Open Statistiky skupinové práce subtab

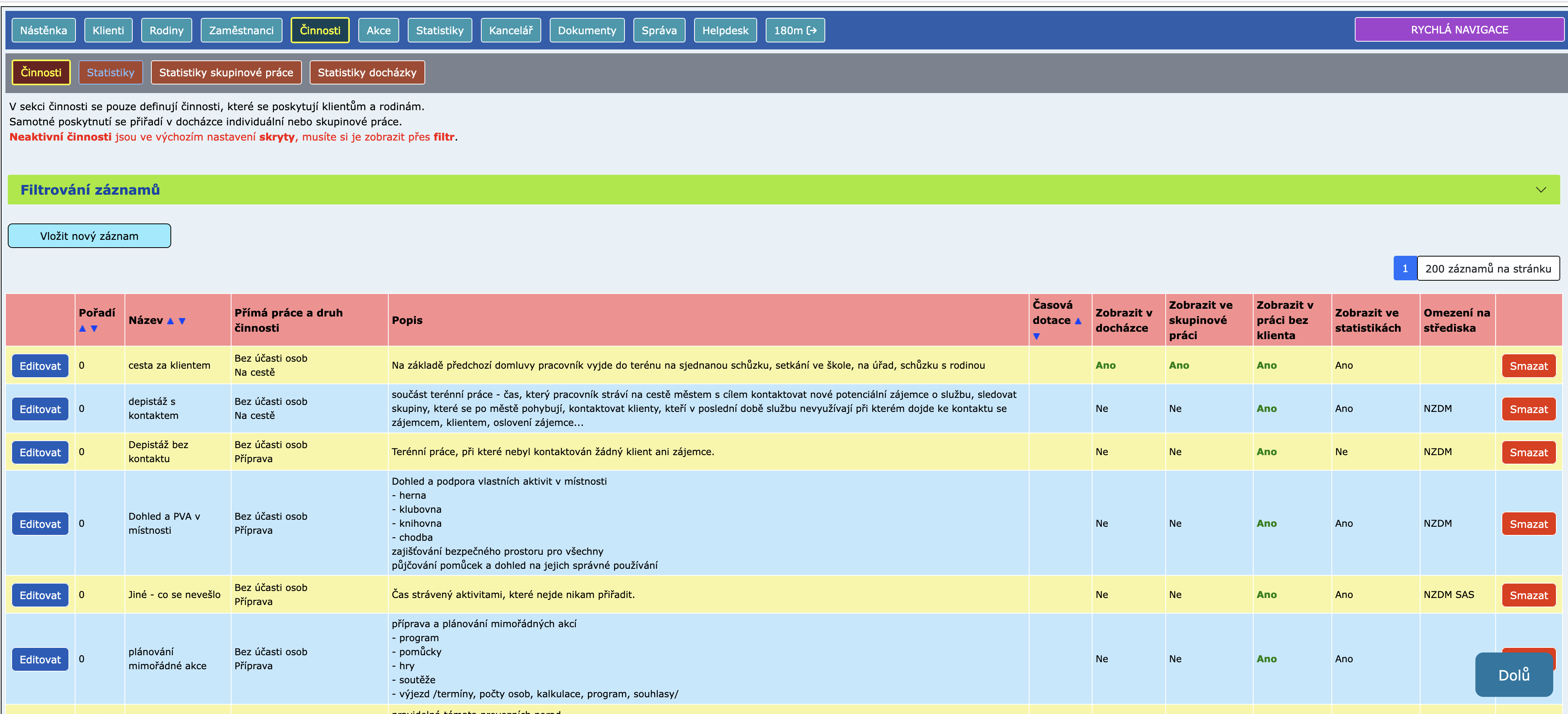tap(226, 72)
